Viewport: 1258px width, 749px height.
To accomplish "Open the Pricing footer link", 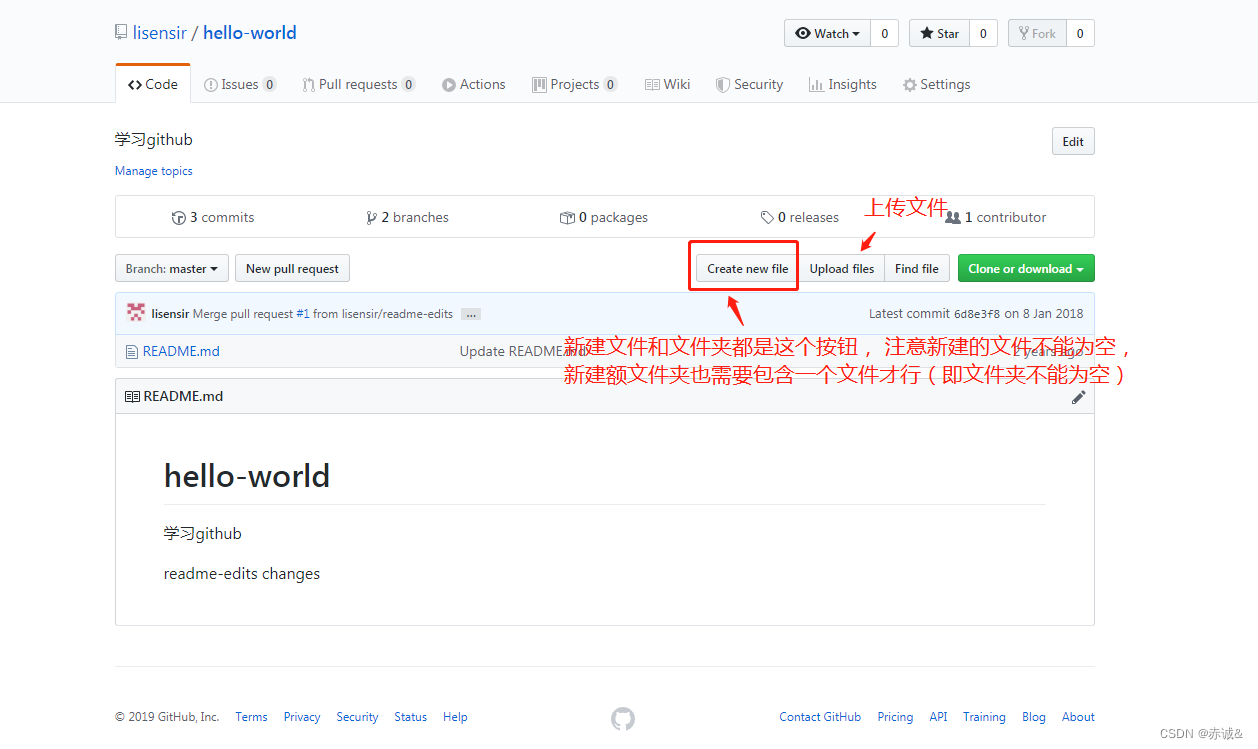I will 895,717.
